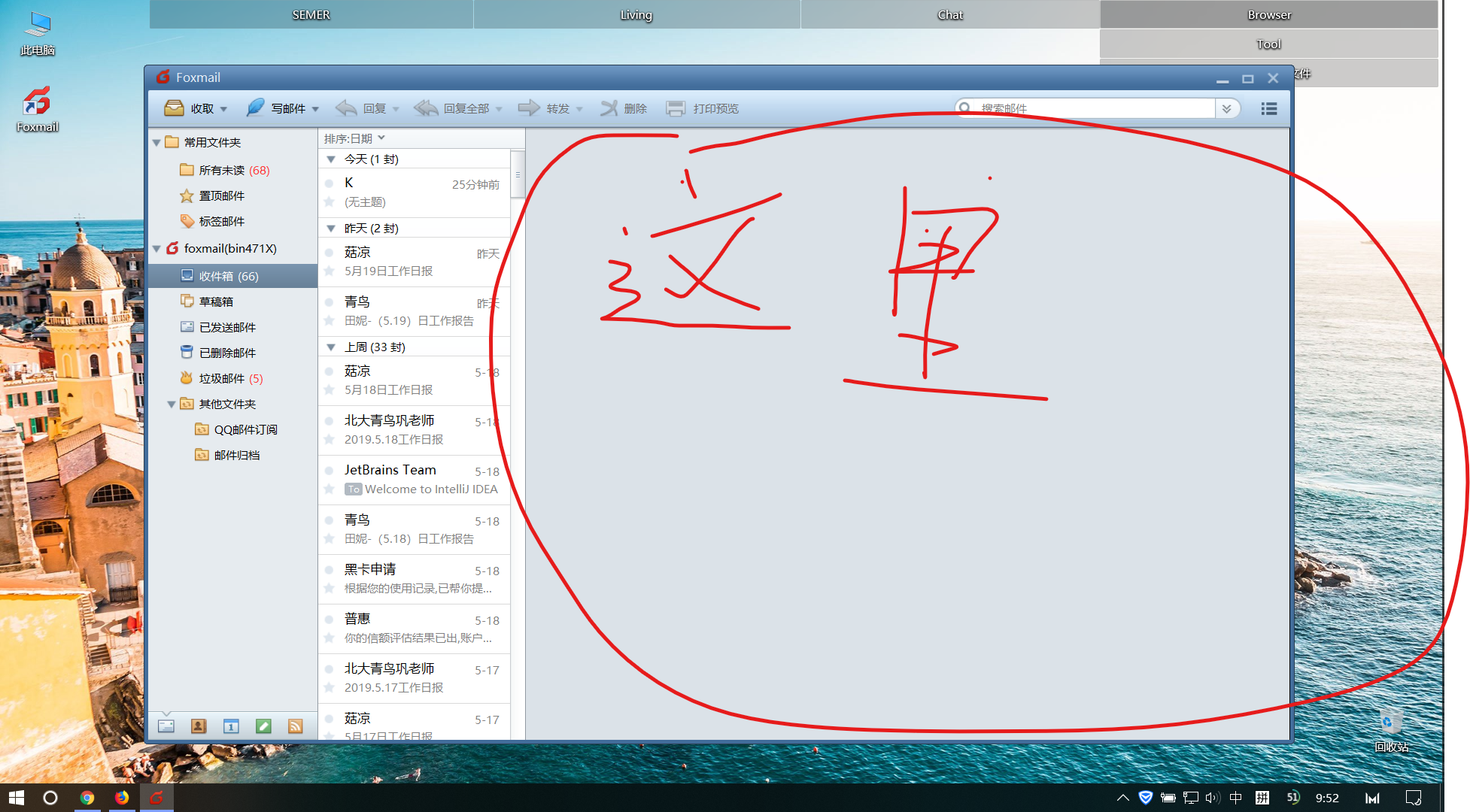Open the contacts address book icon
Screen dimensions: 1470x812
pos(199,726)
